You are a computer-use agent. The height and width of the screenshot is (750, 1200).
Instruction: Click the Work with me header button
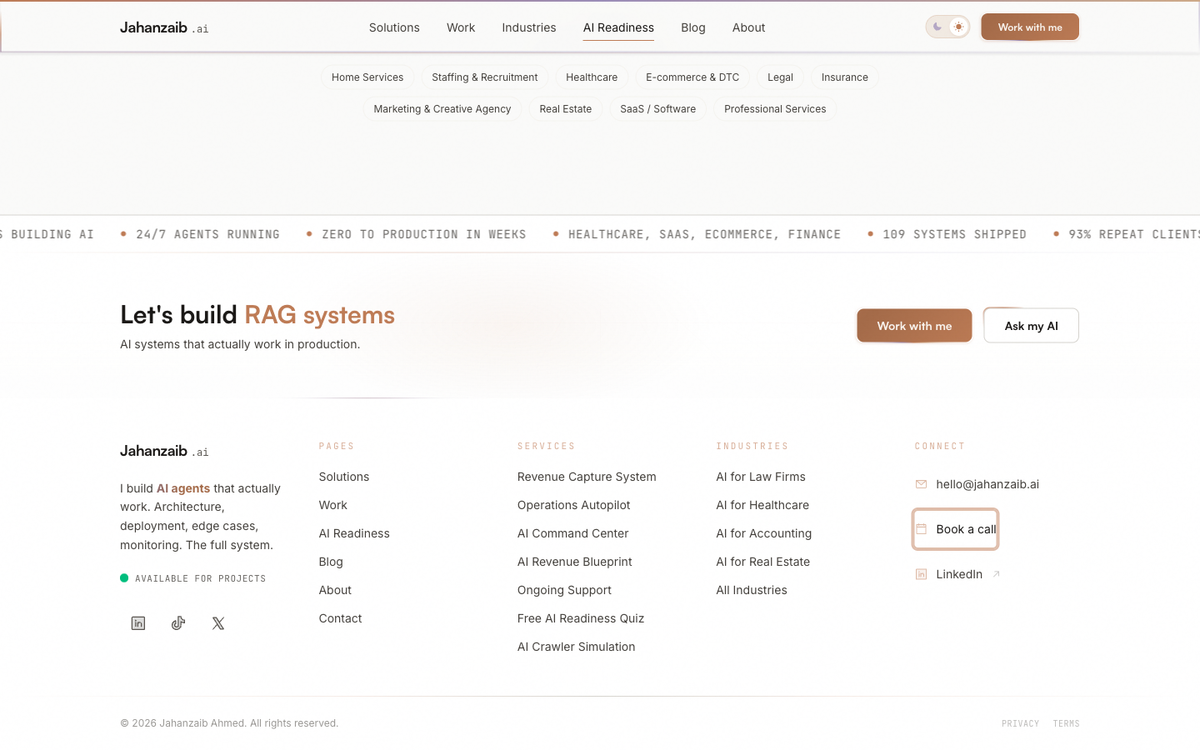click(x=1030, y=27)
